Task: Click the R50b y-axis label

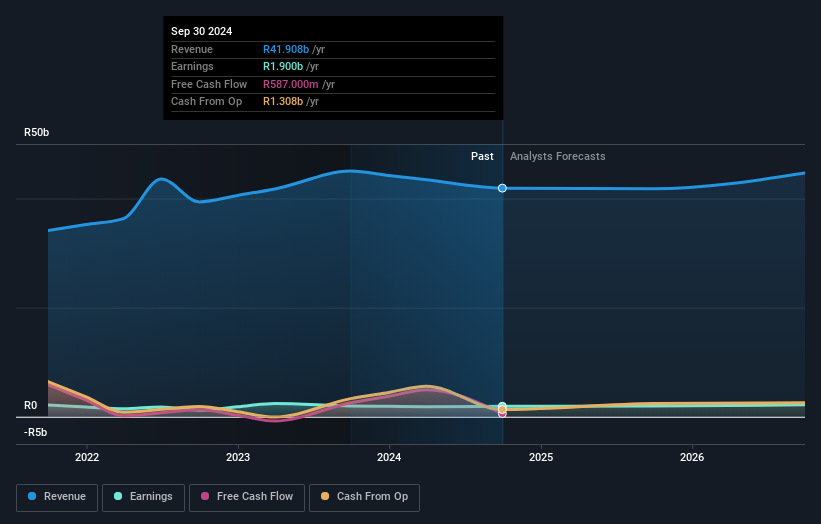Action: point(37,132)
